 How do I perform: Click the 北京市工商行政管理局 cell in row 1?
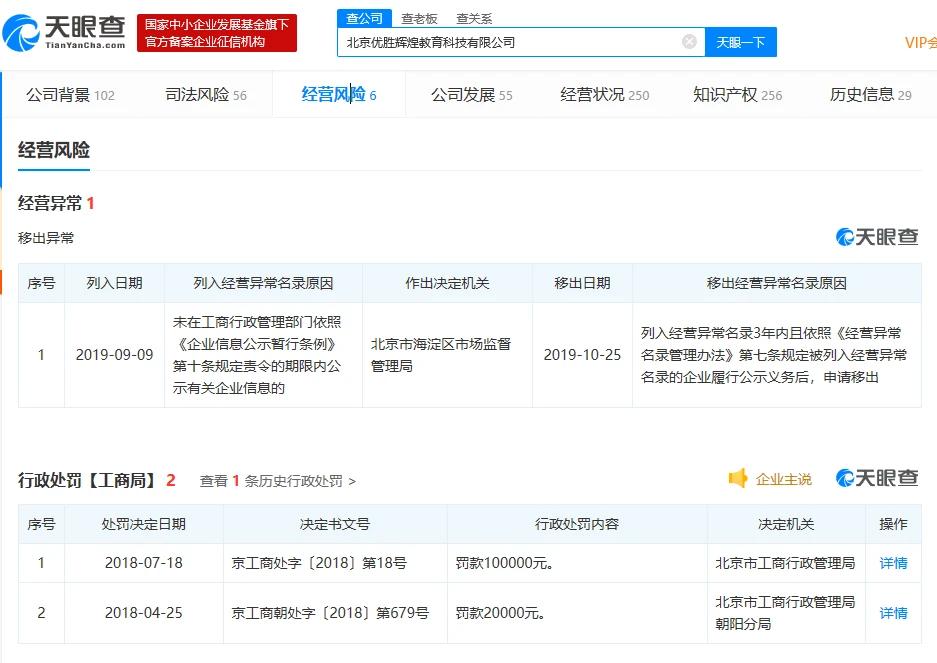coord(785,563)
